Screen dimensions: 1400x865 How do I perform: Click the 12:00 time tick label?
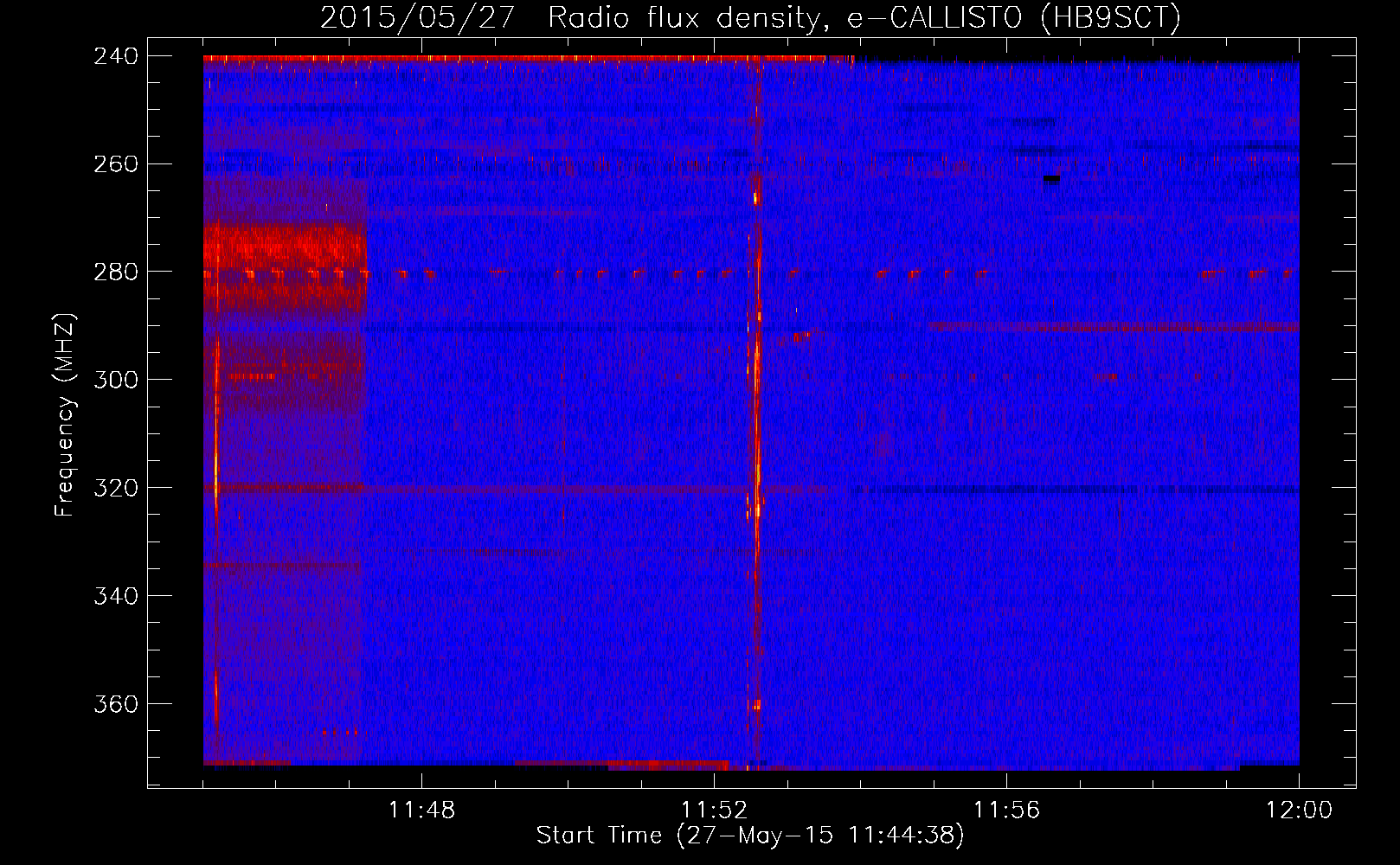1299,811
